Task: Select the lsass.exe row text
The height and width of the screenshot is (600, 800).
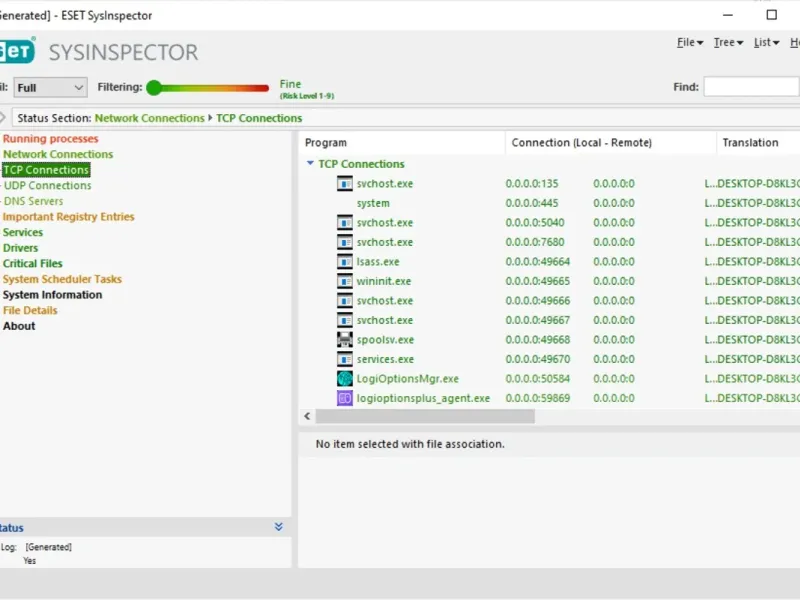Action: (x=378, y=262)
